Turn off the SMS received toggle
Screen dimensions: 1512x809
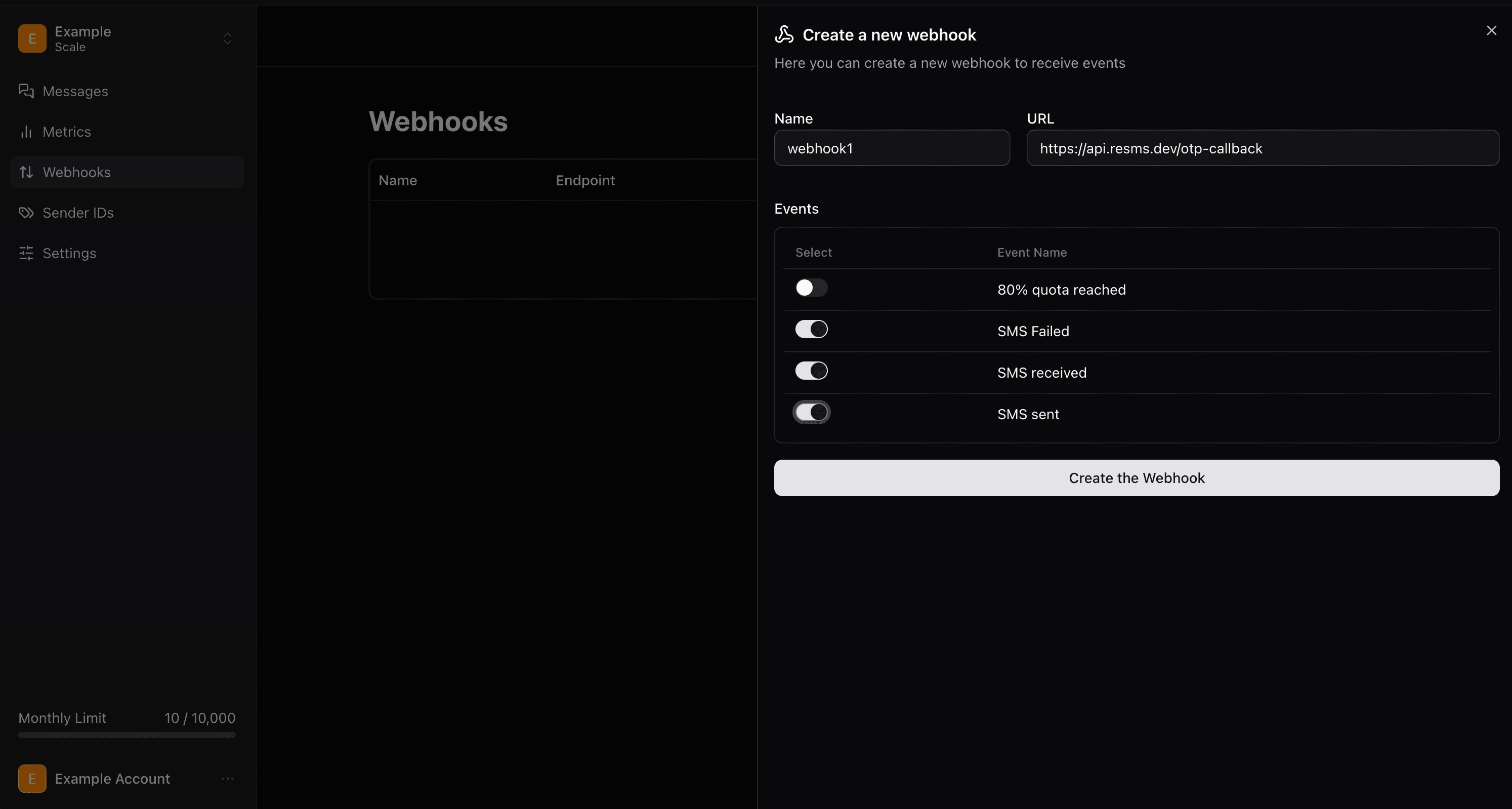point(811,371)
